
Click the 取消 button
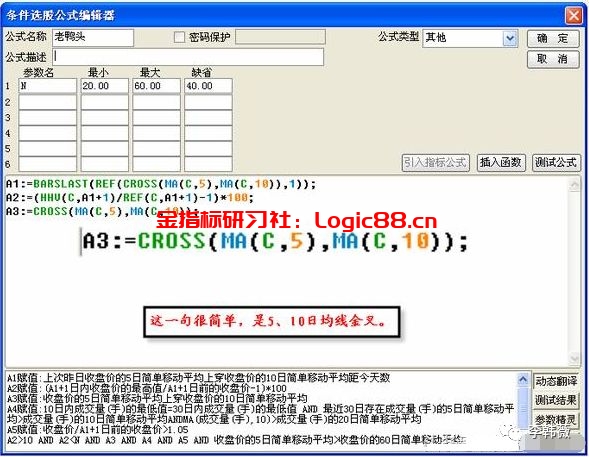tap(553, 59)
